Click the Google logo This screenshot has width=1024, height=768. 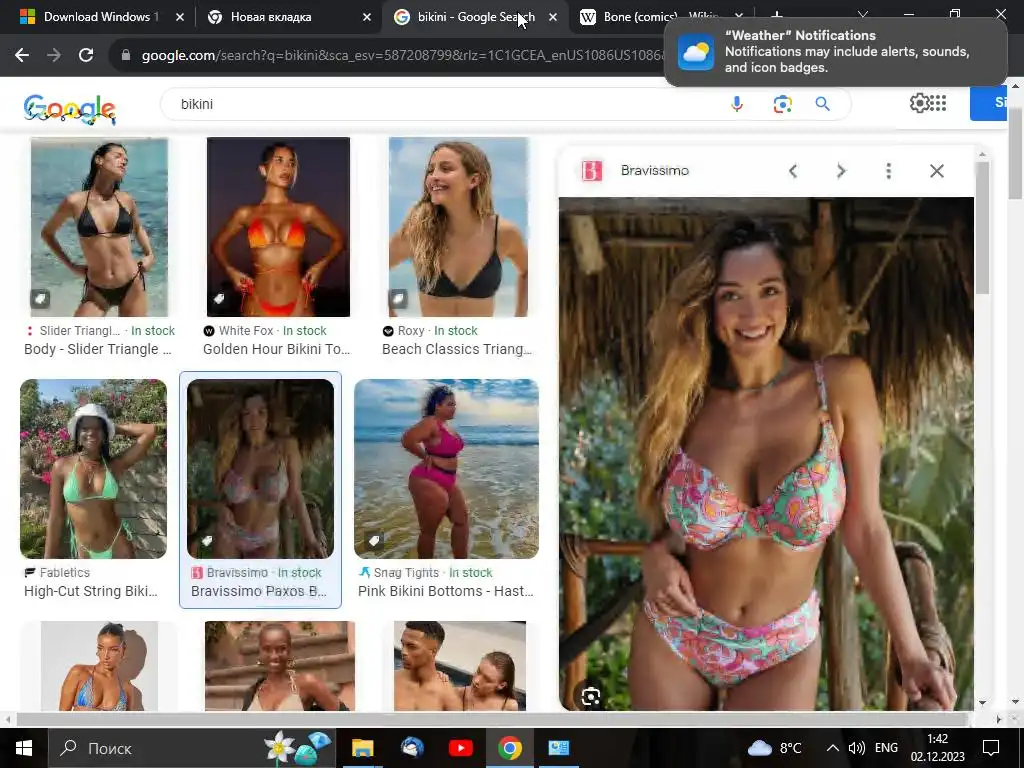(x=70, y=109)
